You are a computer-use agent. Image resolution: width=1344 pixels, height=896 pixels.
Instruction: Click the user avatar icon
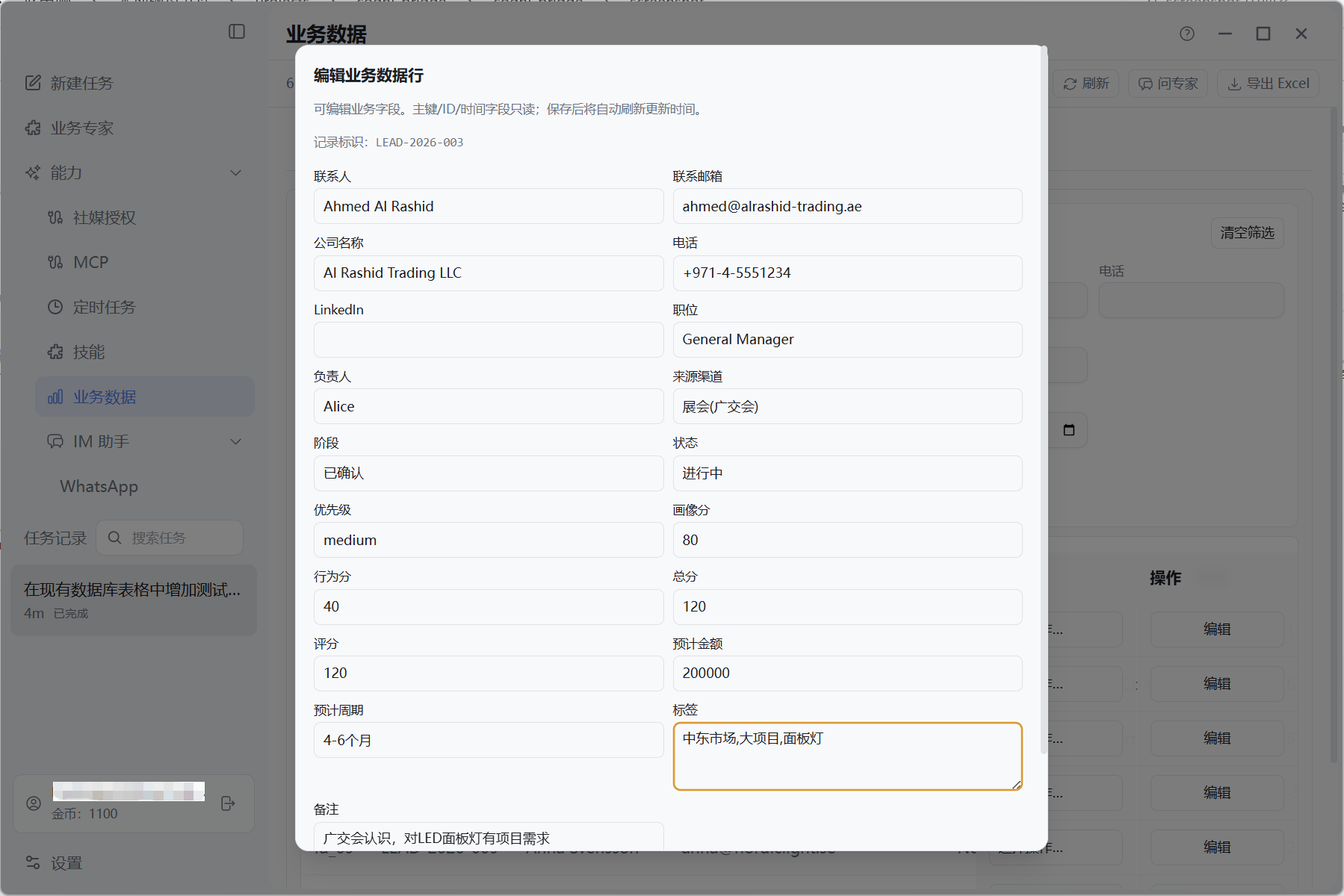(34, 803)
